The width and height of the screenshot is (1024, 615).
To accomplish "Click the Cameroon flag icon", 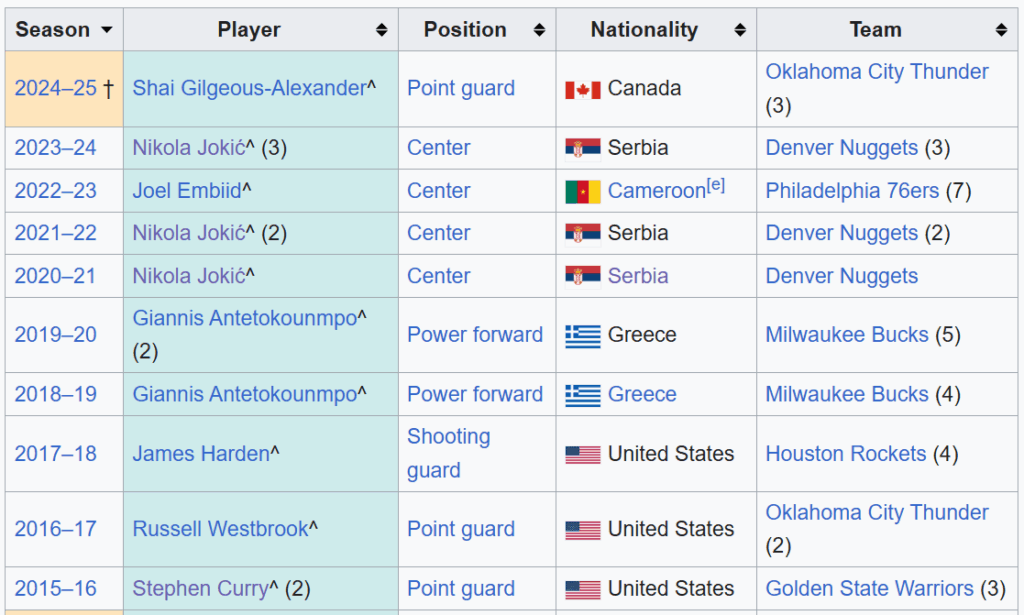I will 583,191.
